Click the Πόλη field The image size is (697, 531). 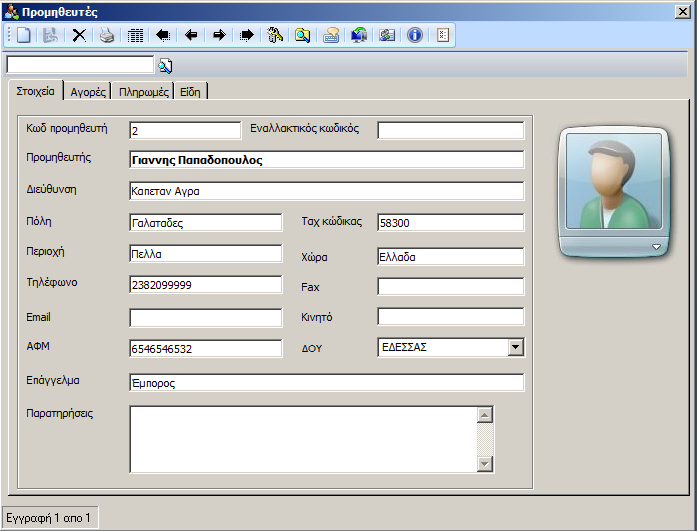point(205,223)
